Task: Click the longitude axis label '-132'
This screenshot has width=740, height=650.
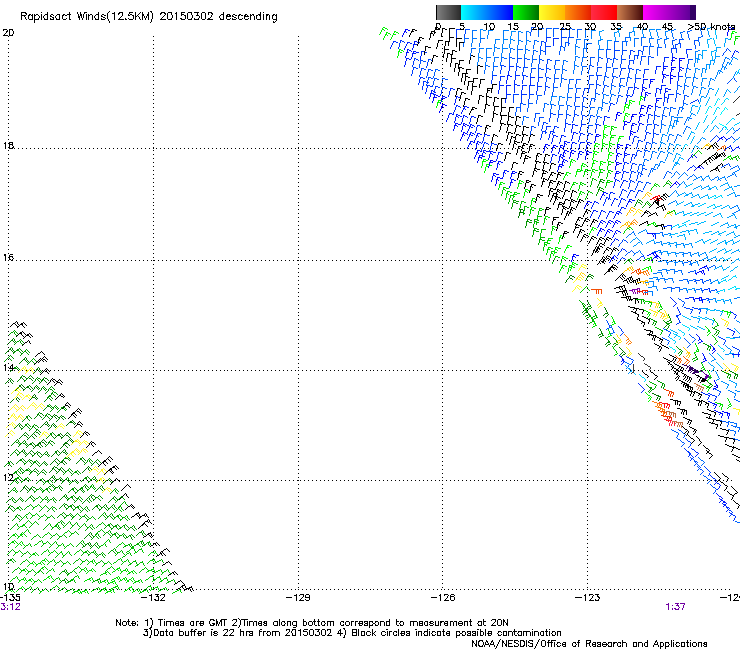Action: [x=154, y=598]
